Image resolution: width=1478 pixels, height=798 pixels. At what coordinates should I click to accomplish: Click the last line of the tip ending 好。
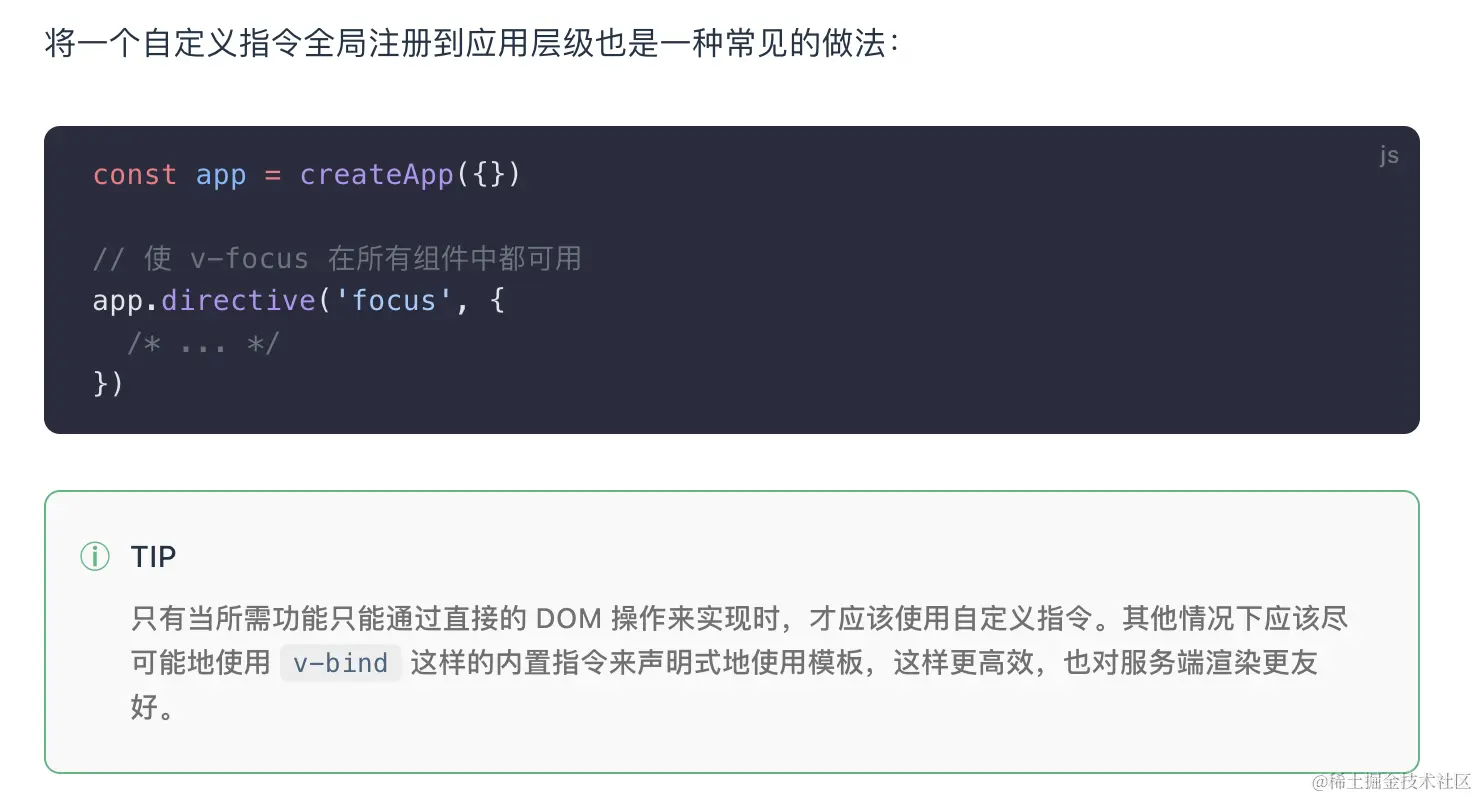click(153, 708)
